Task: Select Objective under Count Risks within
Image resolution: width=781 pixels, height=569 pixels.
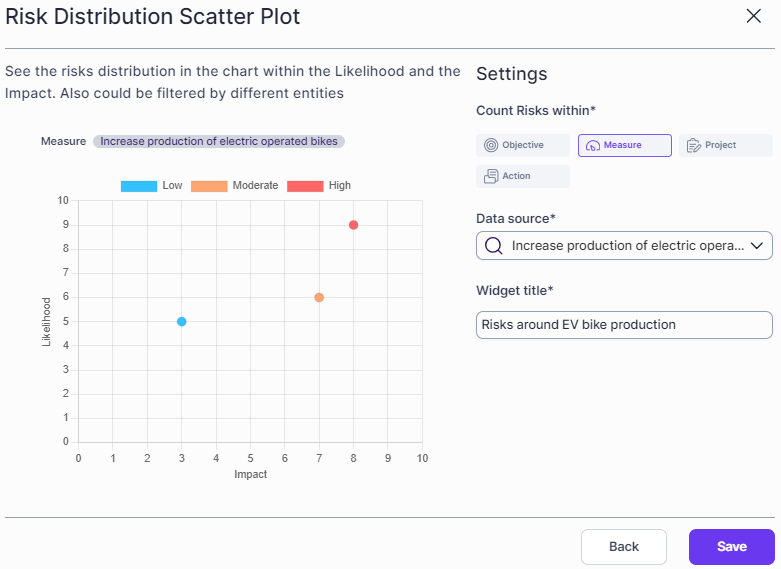Action: (523, 146)
